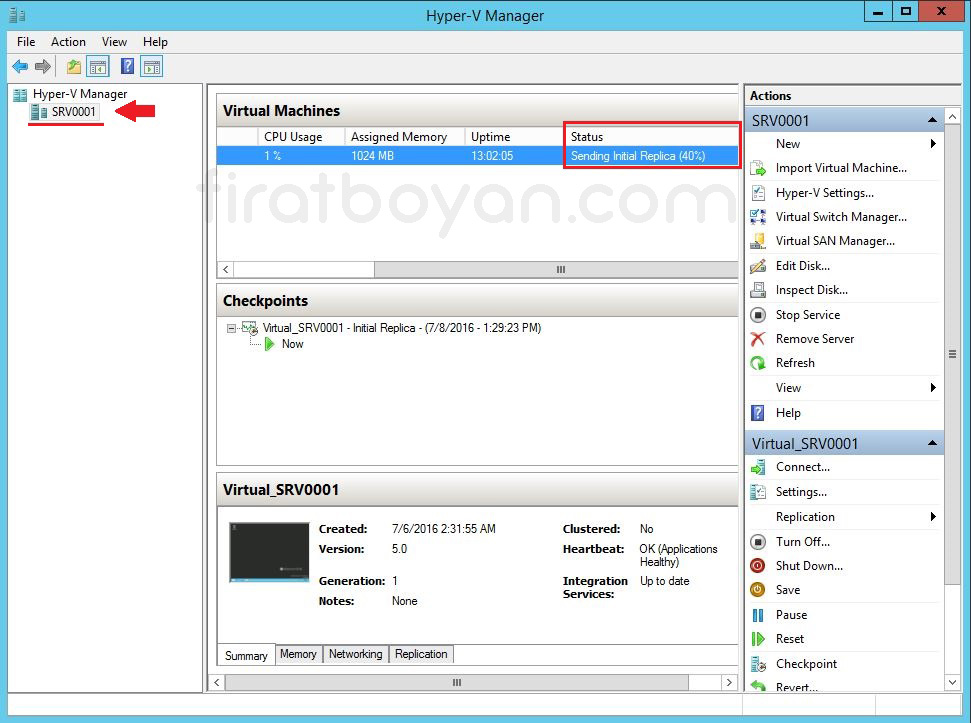Screen dimensions: 971x723
Task: Select the Hyper-V Manager root node
Action: (80, 94)
